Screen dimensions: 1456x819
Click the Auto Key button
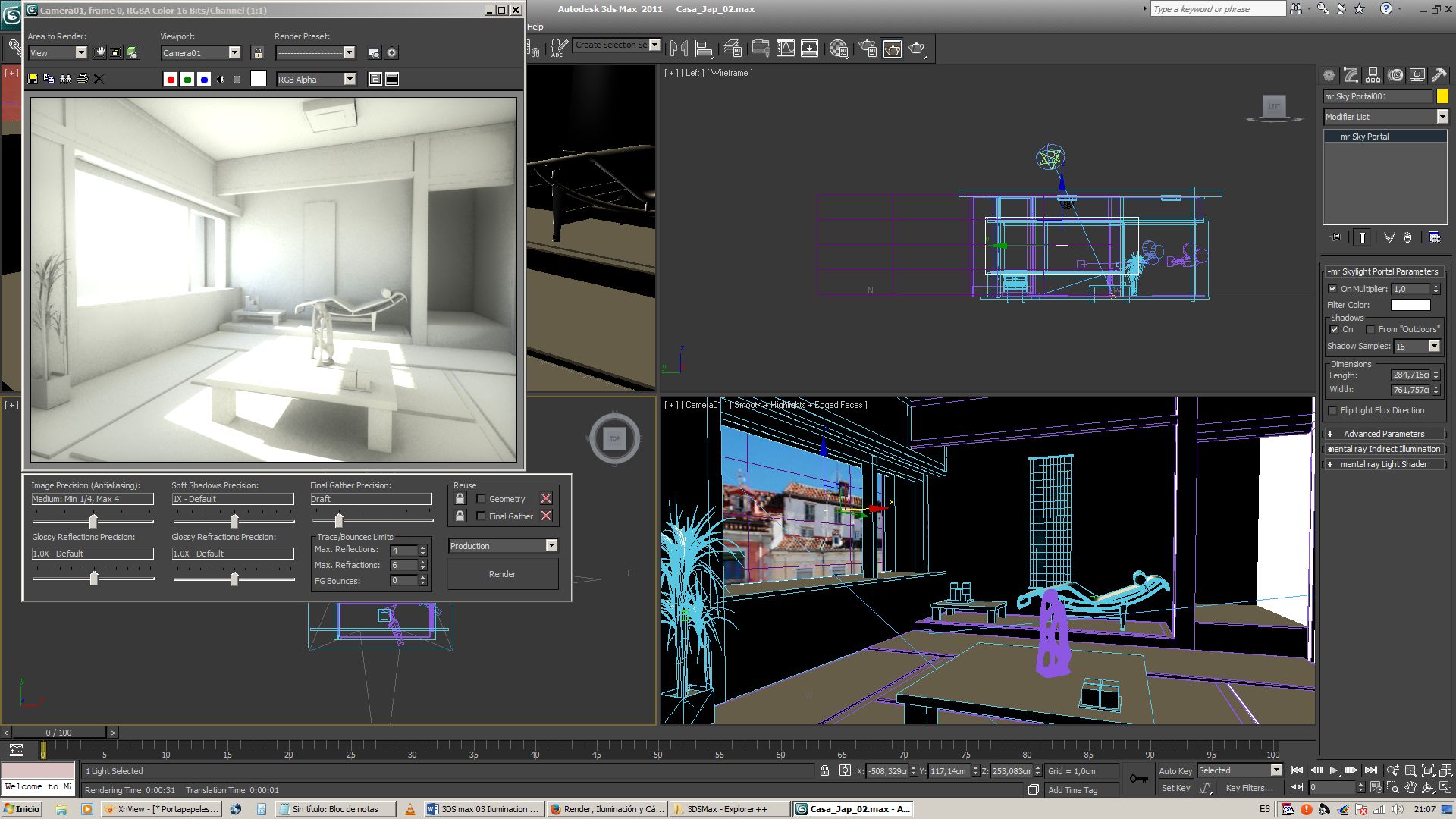(x=1175, y=770)
